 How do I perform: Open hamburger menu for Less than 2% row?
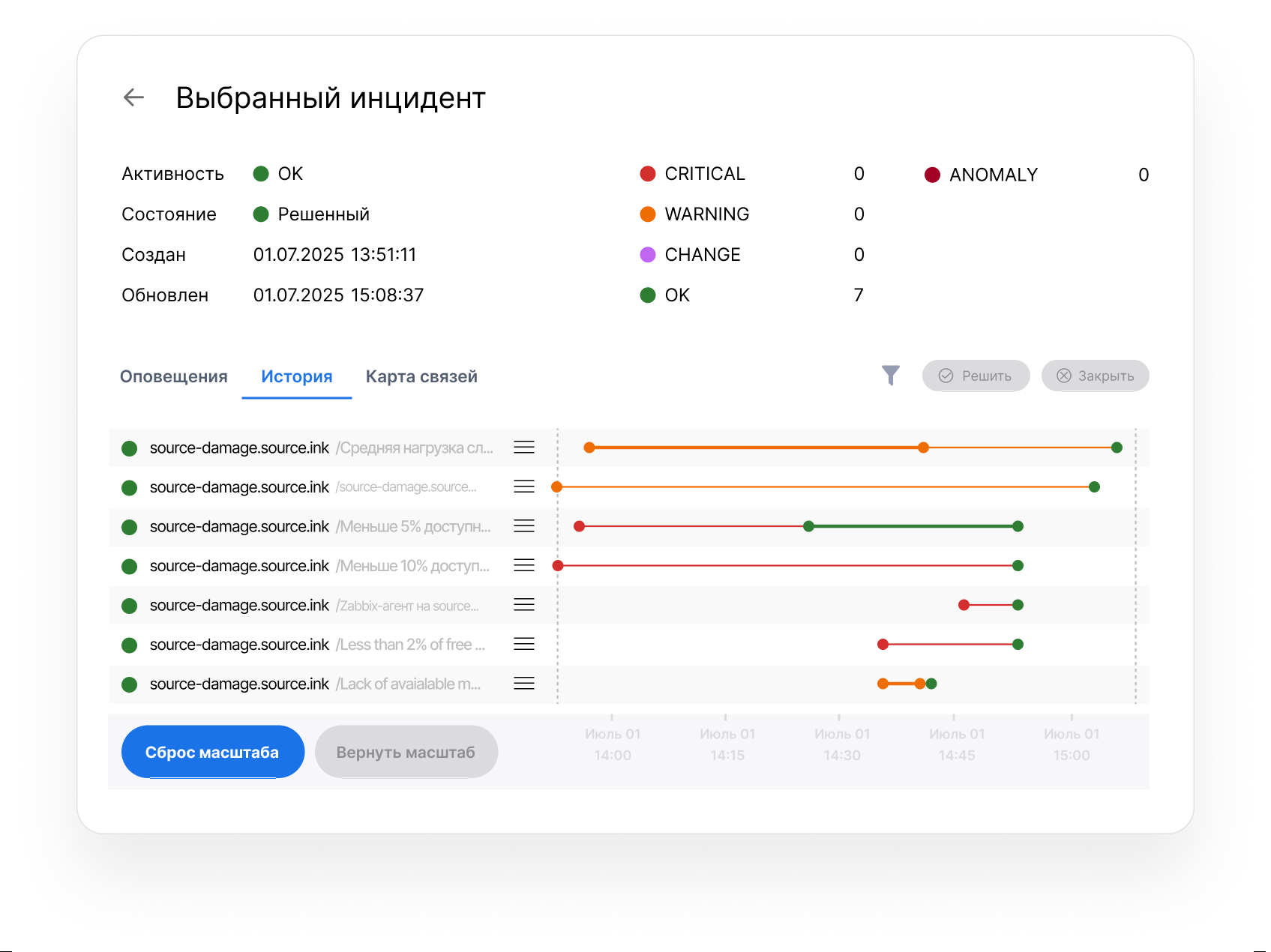523,644
